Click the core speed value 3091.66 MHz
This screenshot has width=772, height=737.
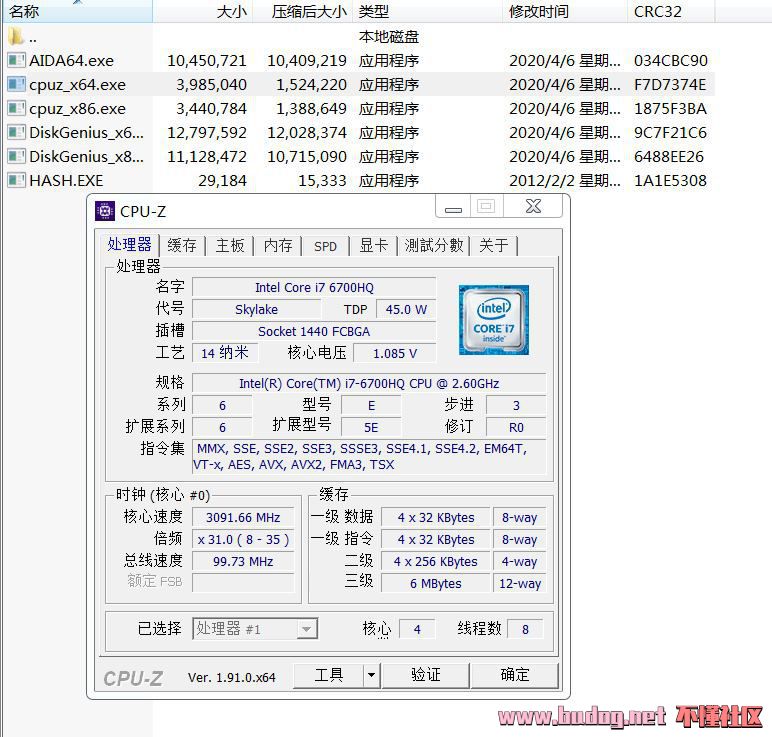pos(243,518)
